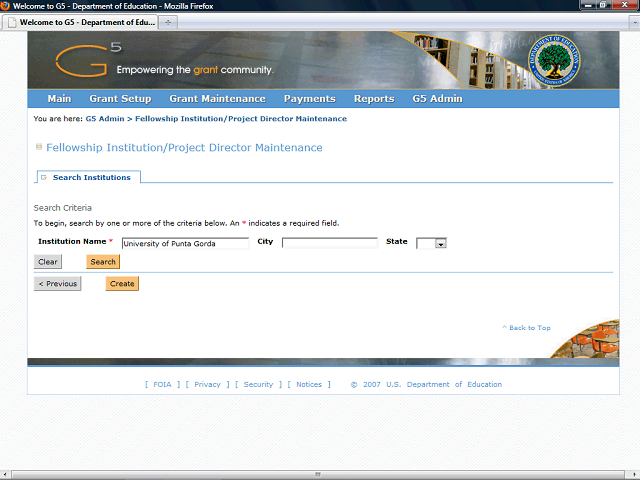Open the Main menu

59,99
